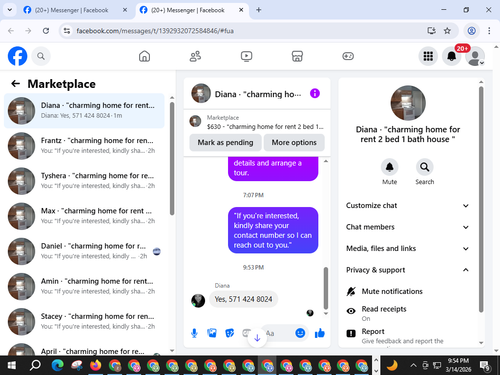
Task: Bookmark this page with the star
Action: [447, 31]
